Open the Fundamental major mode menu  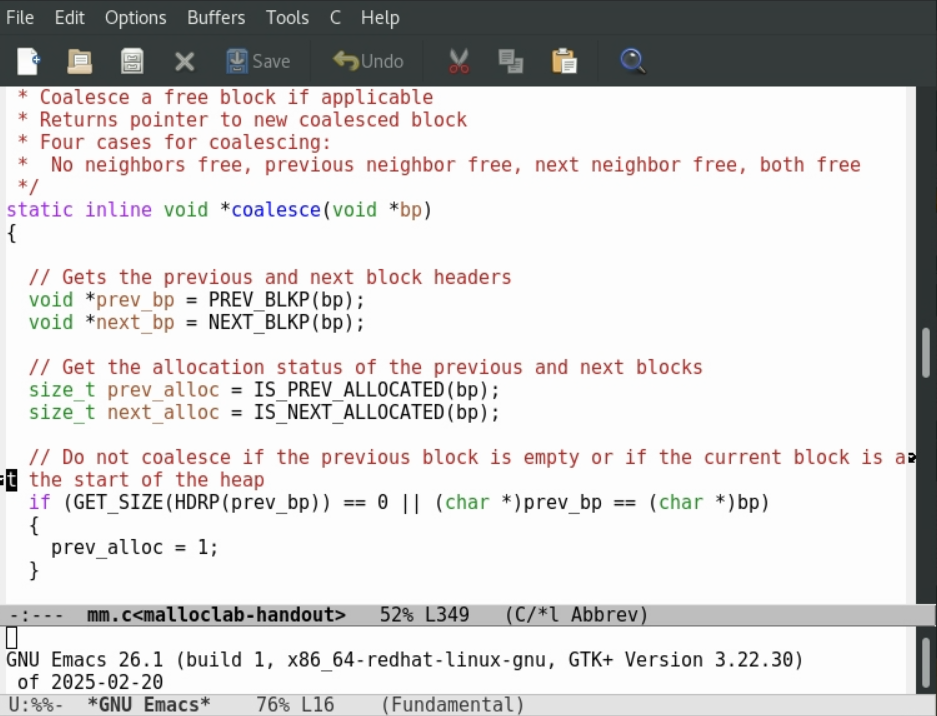coord(453,705)
